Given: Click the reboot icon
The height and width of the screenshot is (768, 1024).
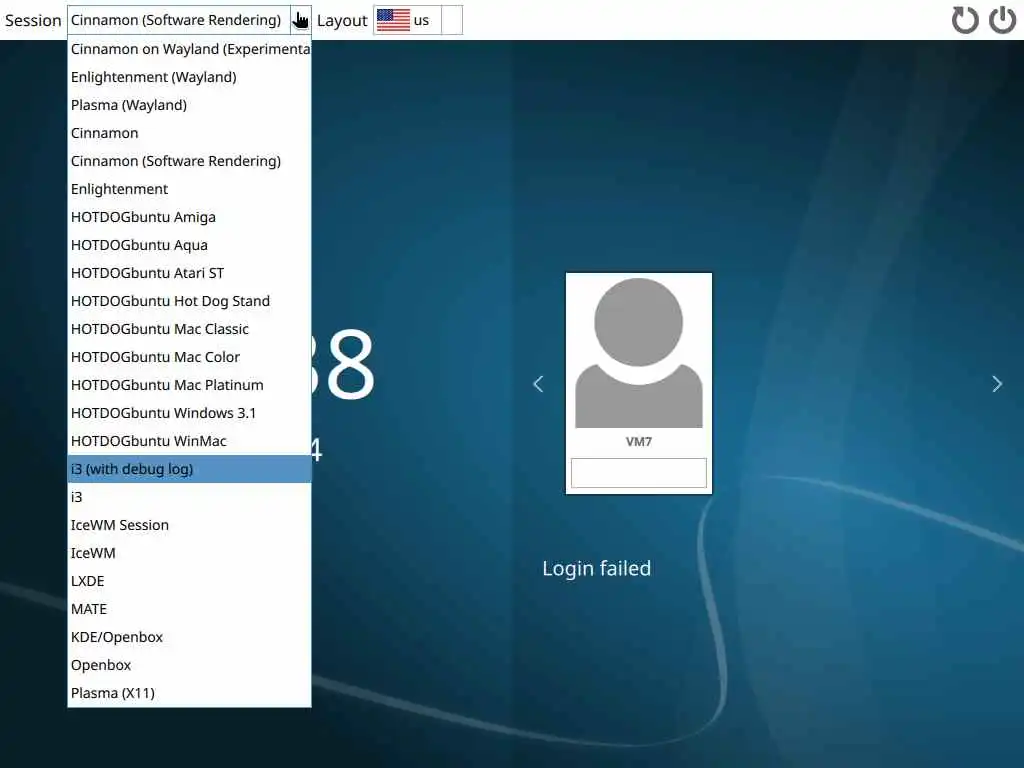Looking at the screenshot, I should [x=965, y=20].
